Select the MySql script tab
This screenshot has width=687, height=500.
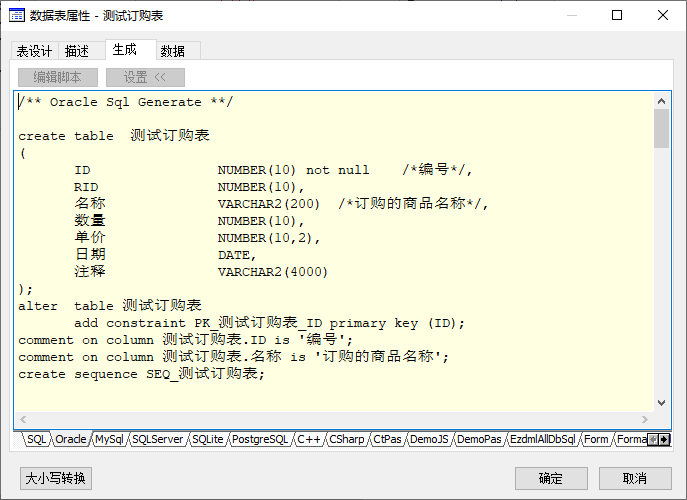(110, 439)
